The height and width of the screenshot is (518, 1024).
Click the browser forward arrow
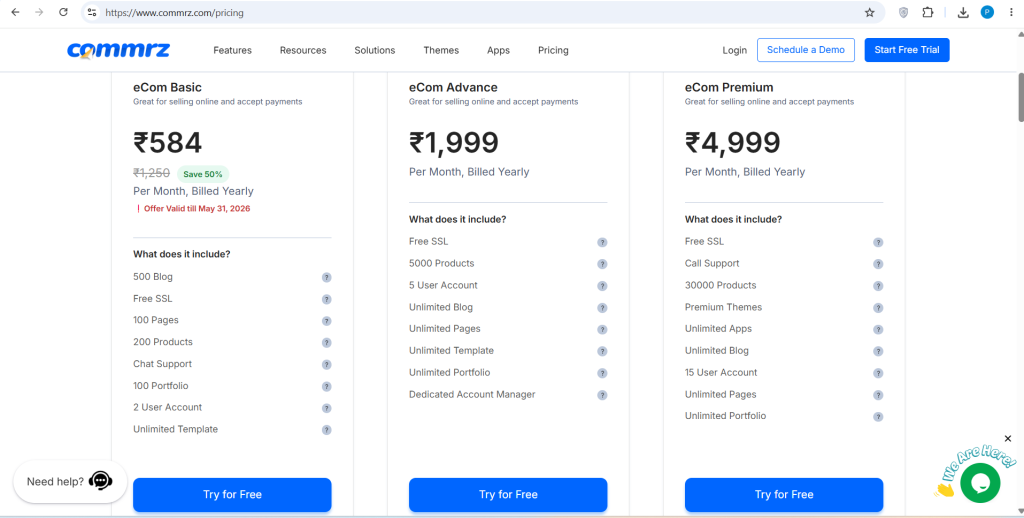[x=39, y=12]
